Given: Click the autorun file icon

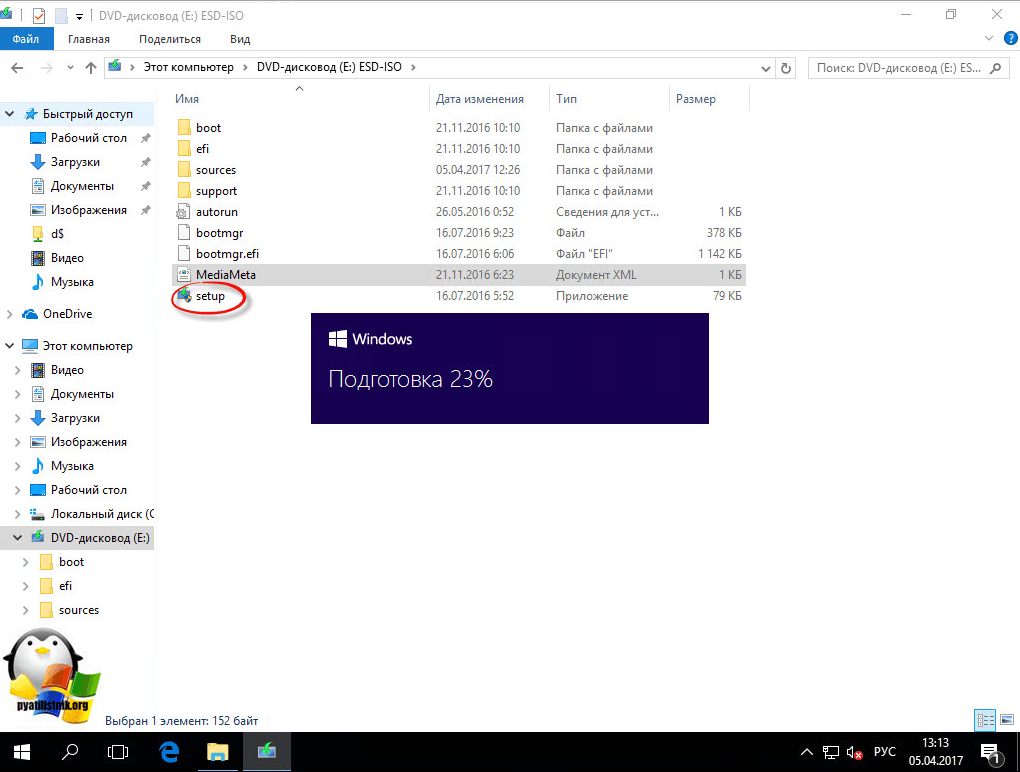Looking at the screenshot, I should pyautogui.click(x=183, y=212).
